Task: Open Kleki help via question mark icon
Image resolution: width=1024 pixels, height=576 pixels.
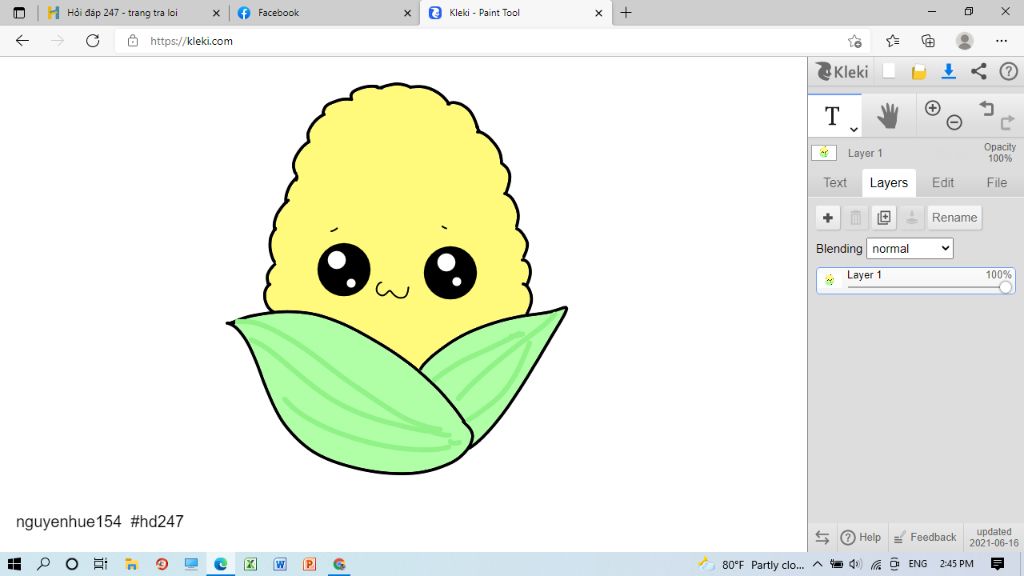Action: click(x=1008, y=71)
